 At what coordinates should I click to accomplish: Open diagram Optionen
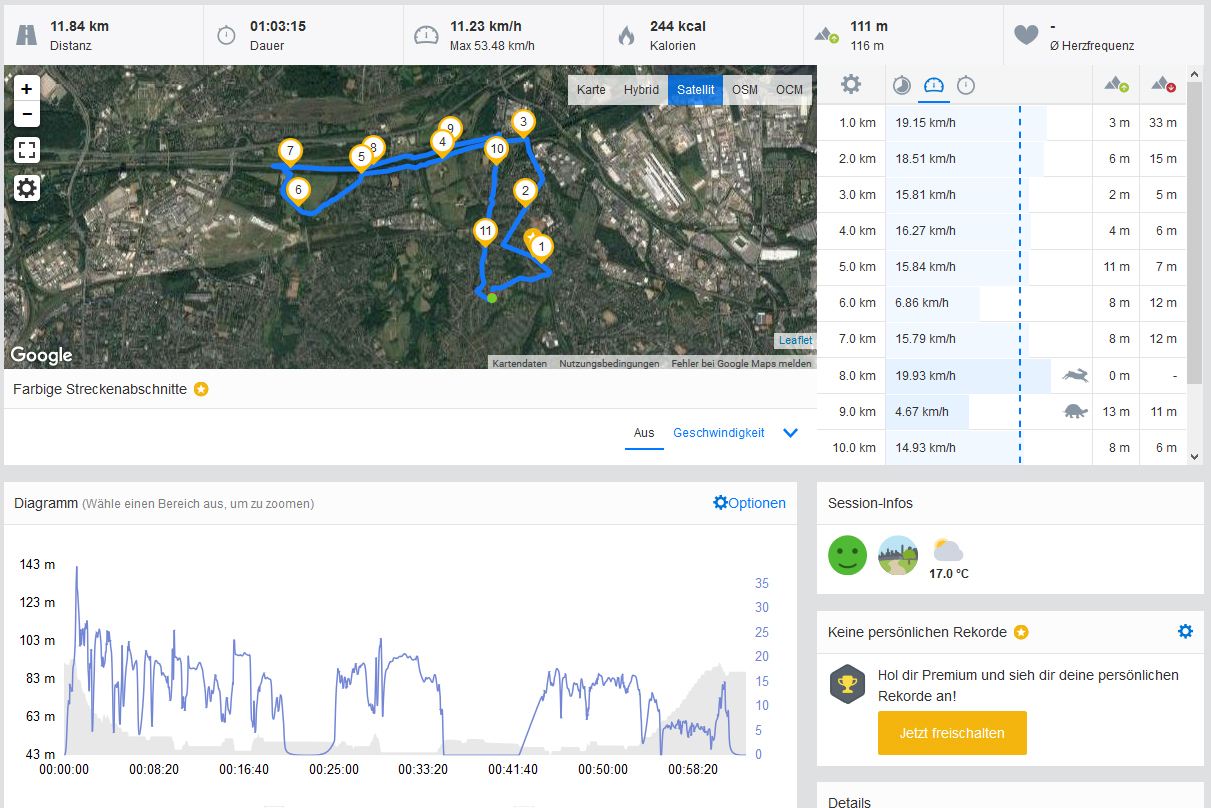coord(749,503)
